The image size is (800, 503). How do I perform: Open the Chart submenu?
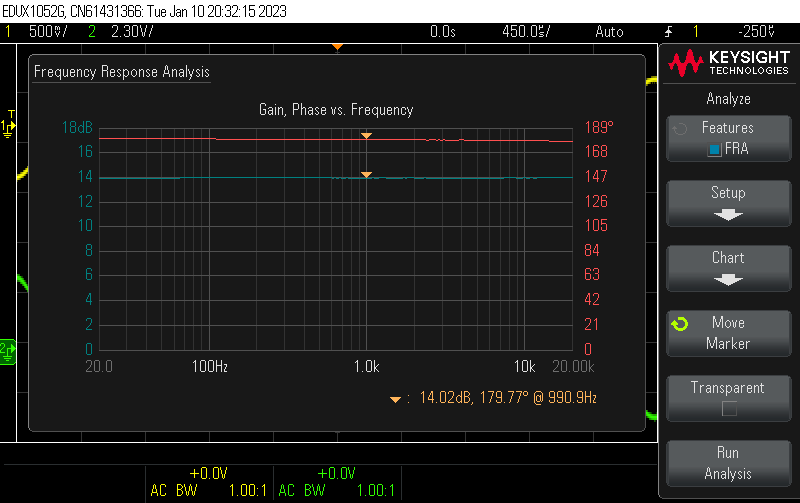click(729, 268)
